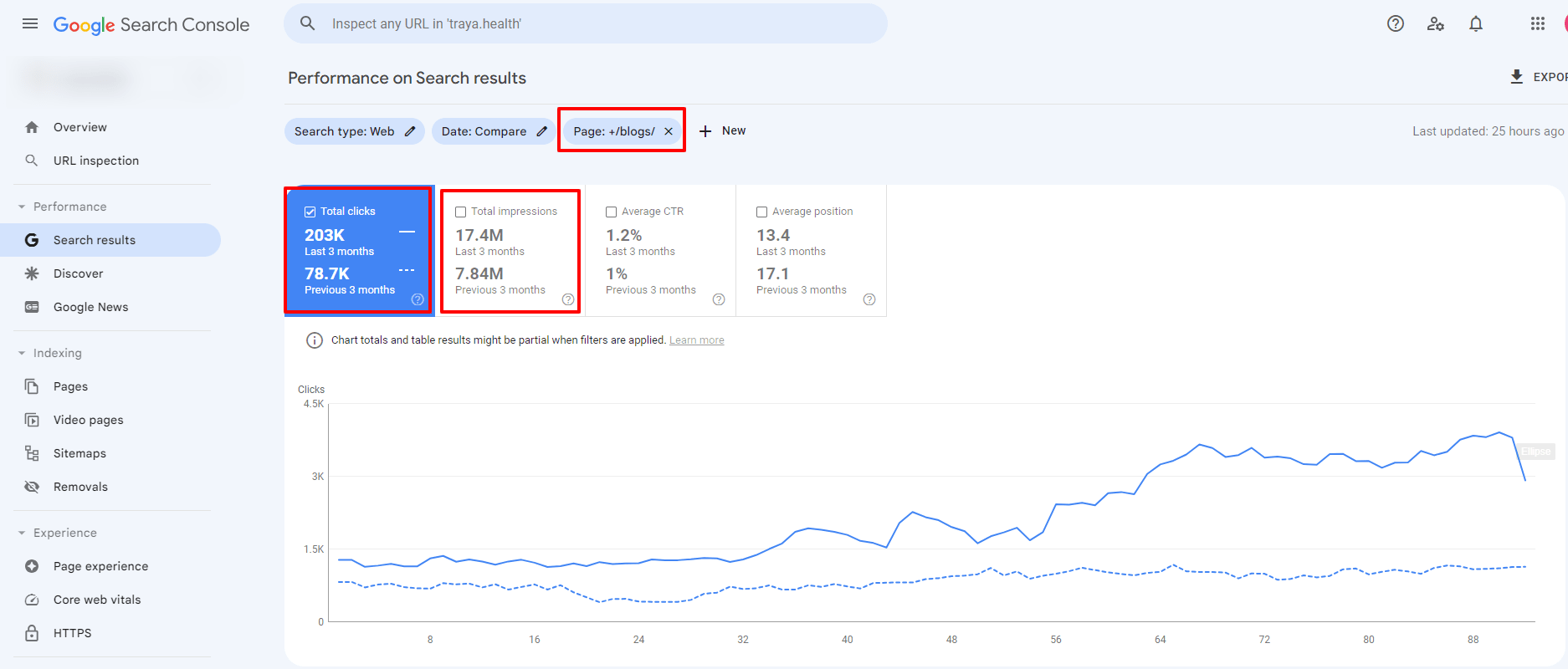Open the main hamburger menu

(x=30, y=23)
